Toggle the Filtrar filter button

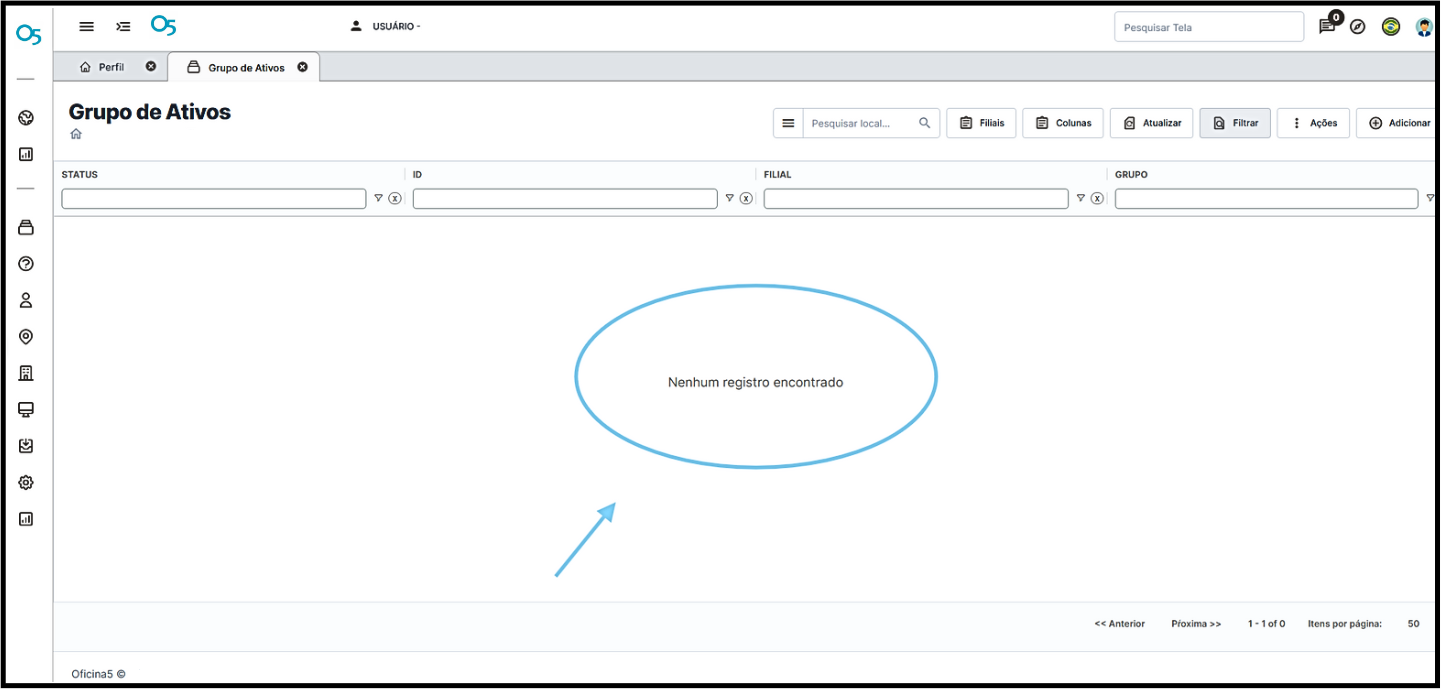(1235, 123)
